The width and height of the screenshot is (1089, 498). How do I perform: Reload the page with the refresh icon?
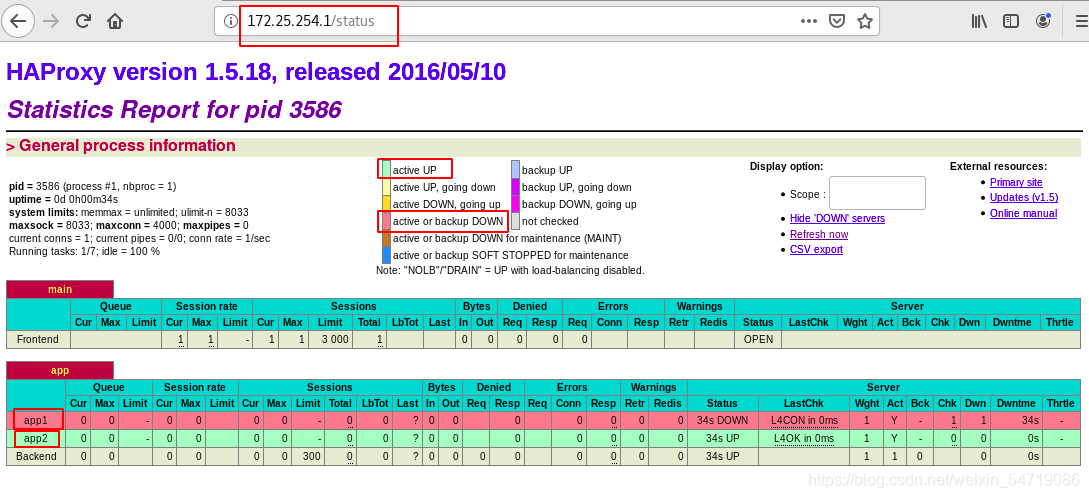point(84,22)
